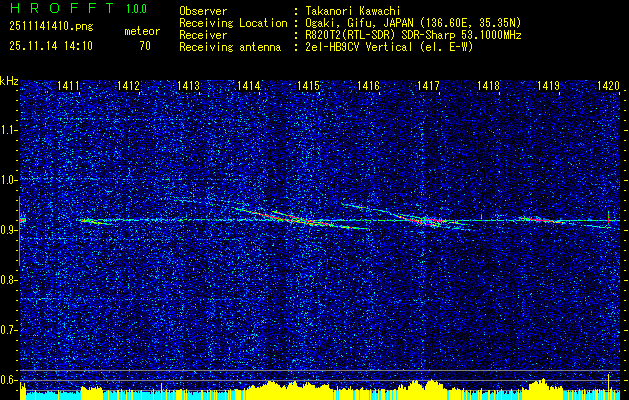Click the 1.1 frequency axis label
Screen dimensions: 629x400
click(9, 130)
